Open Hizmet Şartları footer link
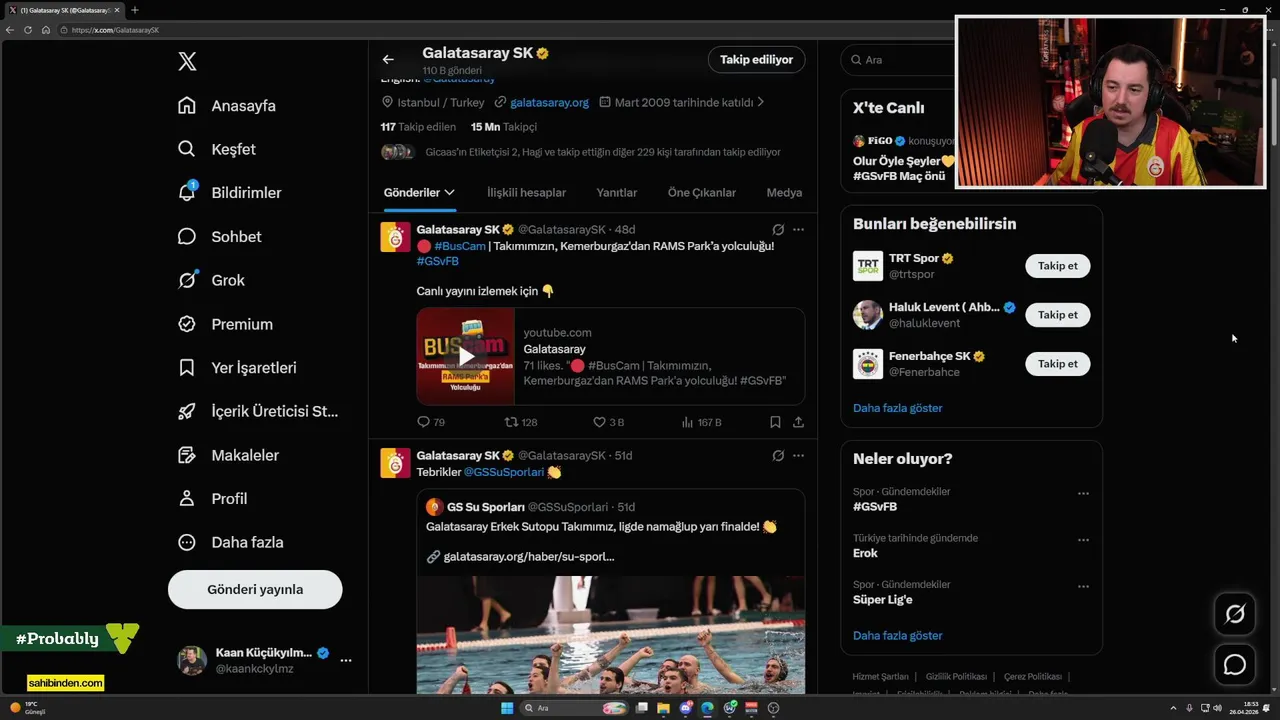This screenshot has height=720, width=1280. click(880, 677)
